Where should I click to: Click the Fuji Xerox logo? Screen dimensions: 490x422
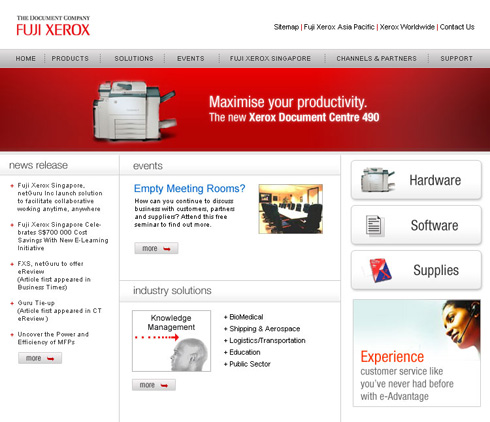point(53,26)
